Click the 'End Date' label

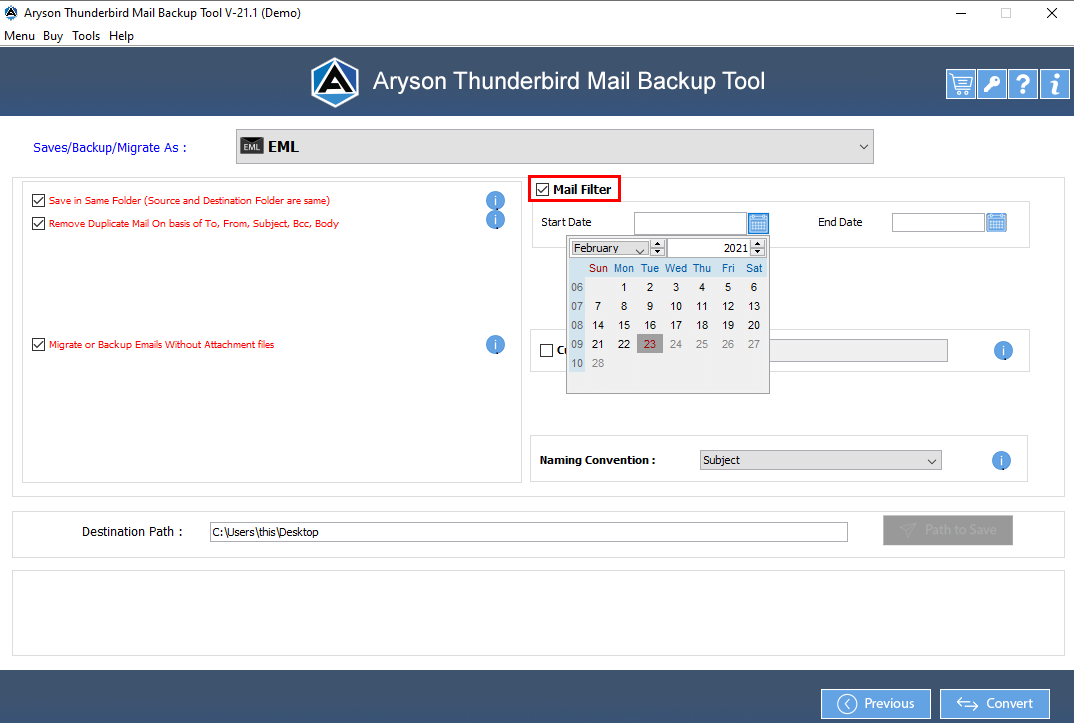(840, 222)
